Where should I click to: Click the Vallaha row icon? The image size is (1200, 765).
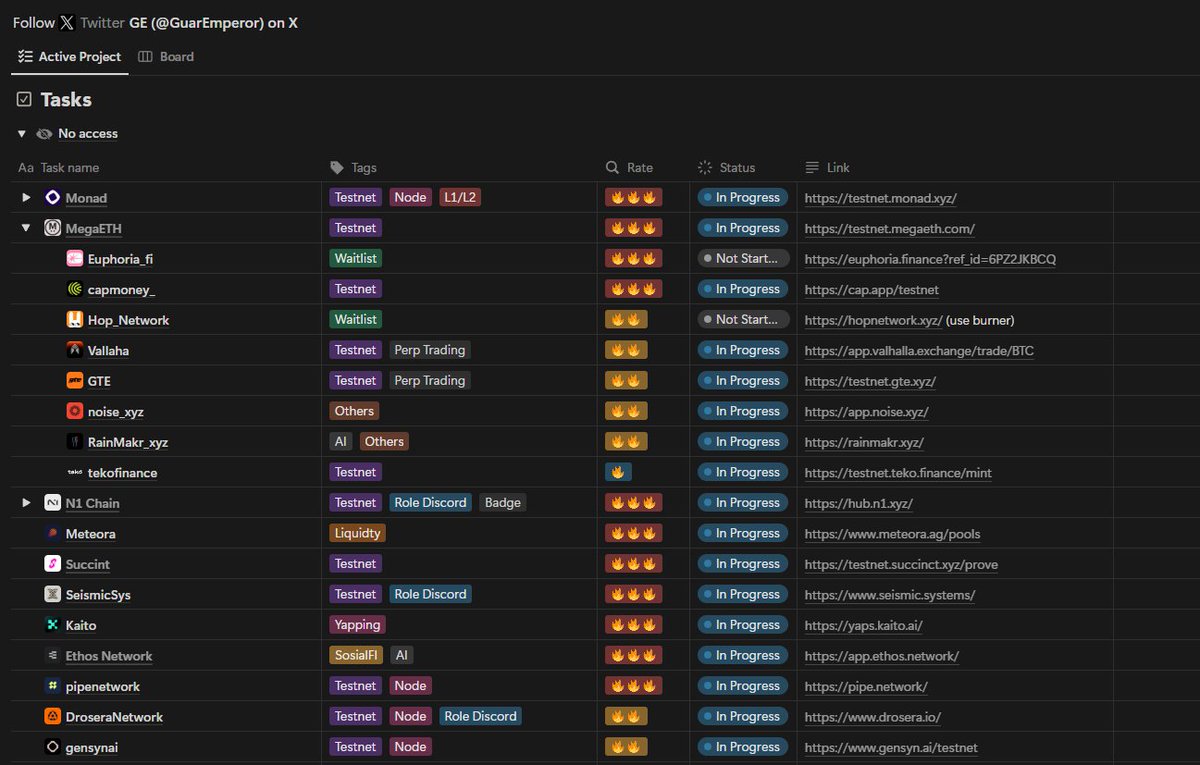click(75, 350)
